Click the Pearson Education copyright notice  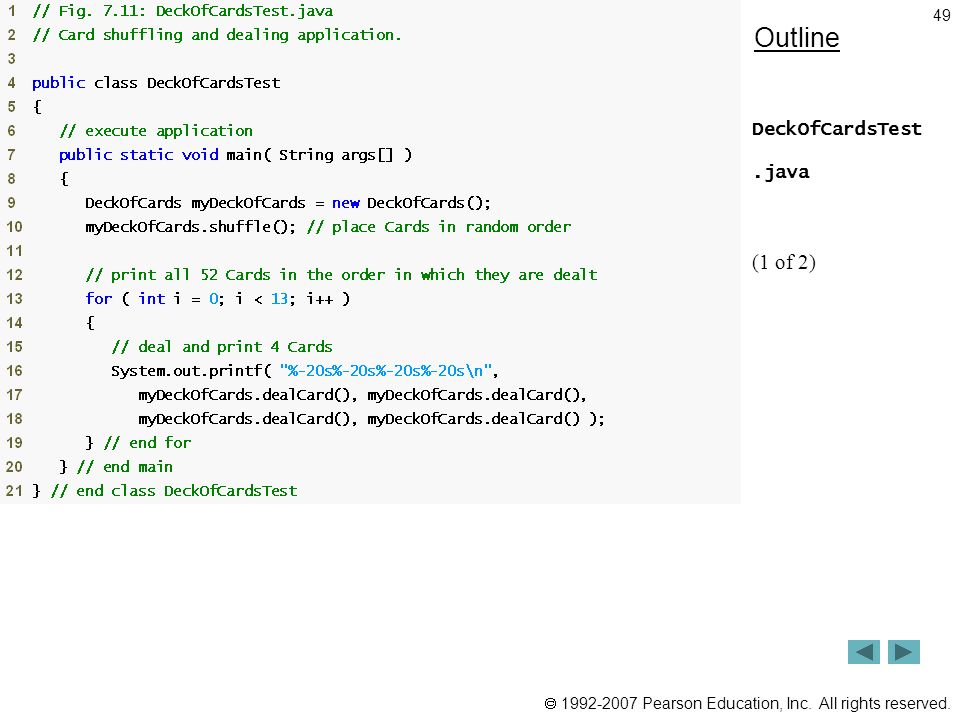point(747,703)
